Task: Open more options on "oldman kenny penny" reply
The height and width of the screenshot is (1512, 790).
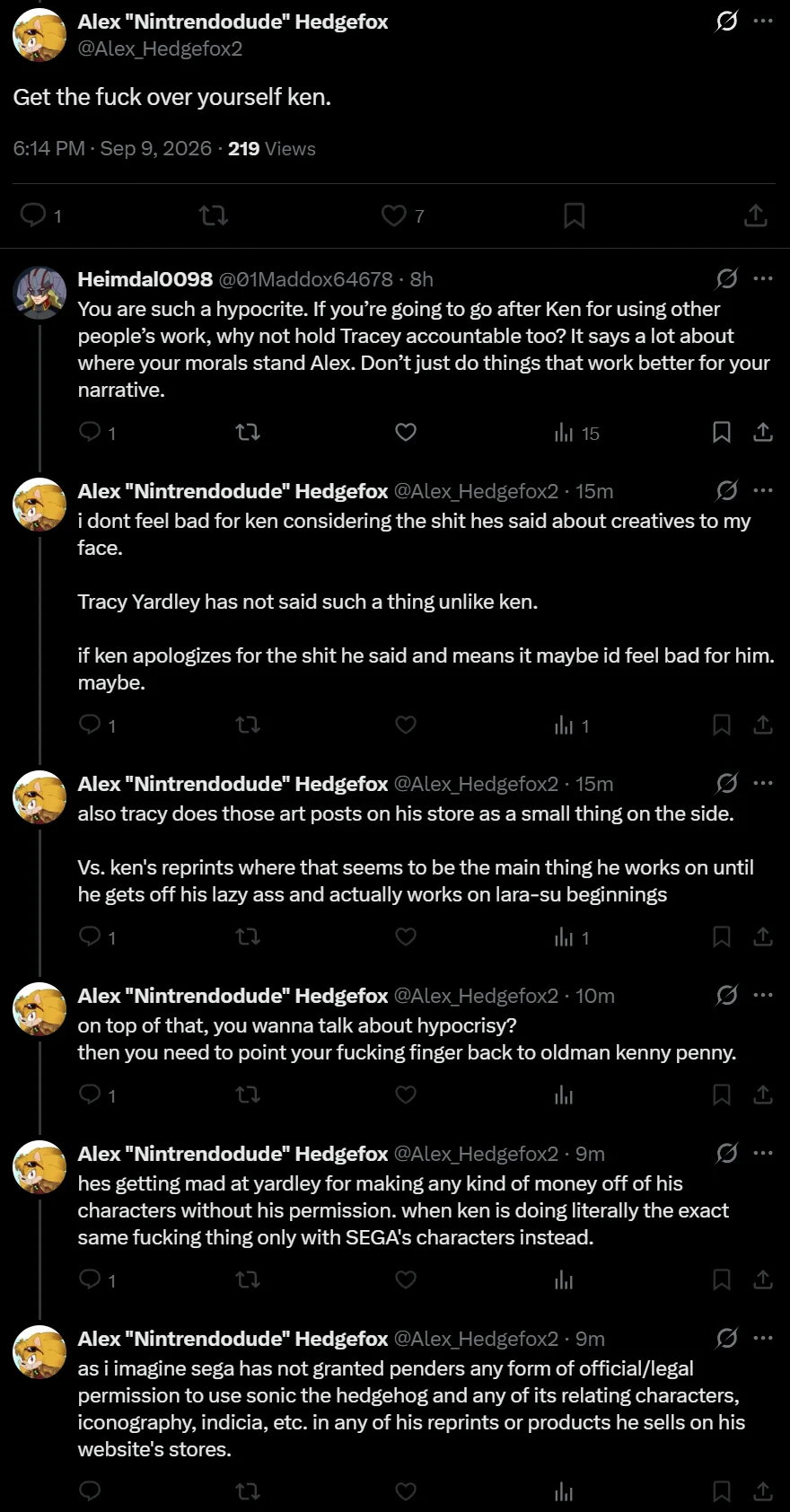Action: (x=763, y=995)
